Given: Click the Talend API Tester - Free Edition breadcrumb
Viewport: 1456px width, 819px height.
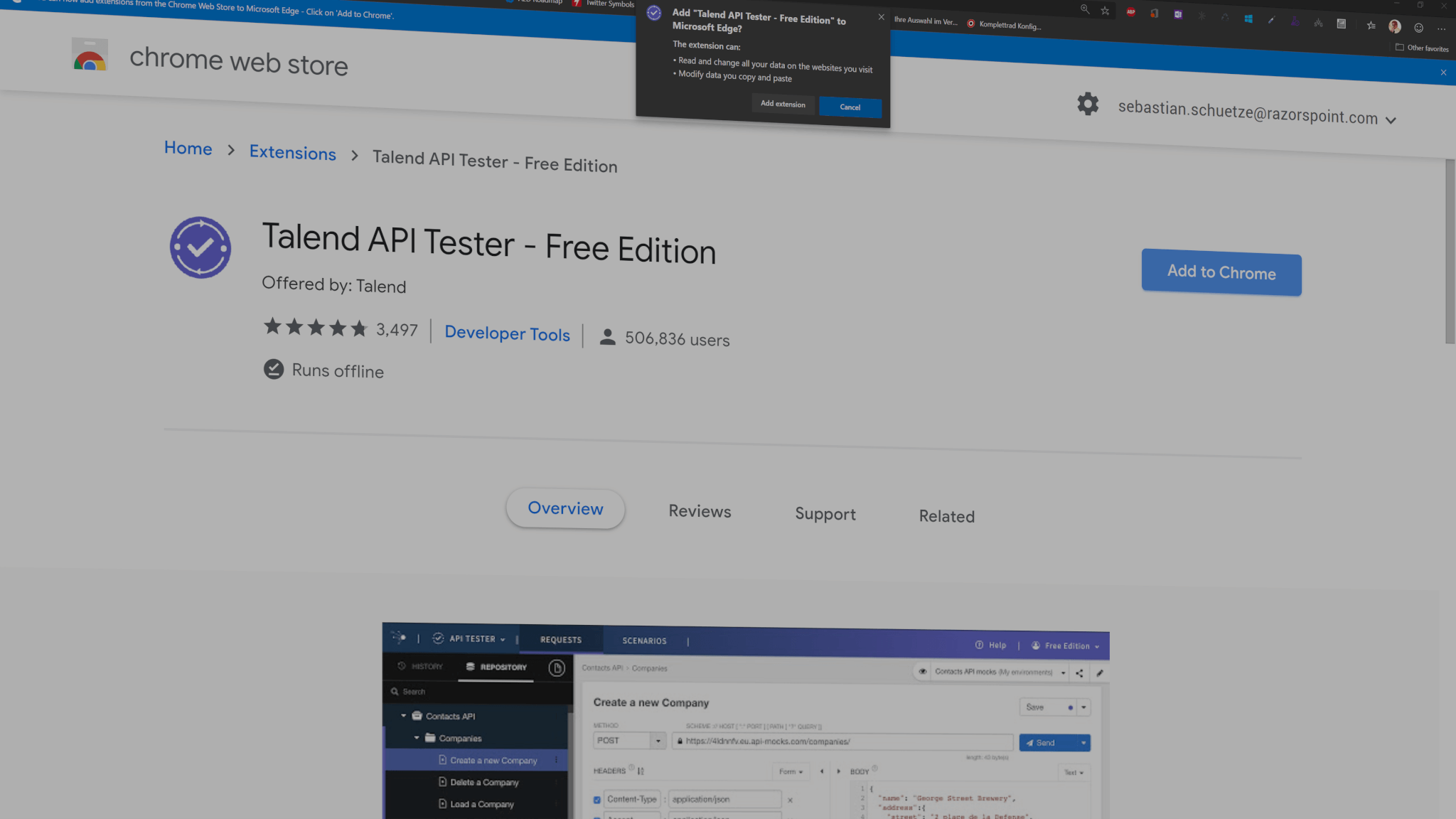Looking at the screenshot, I should (495, 162).
